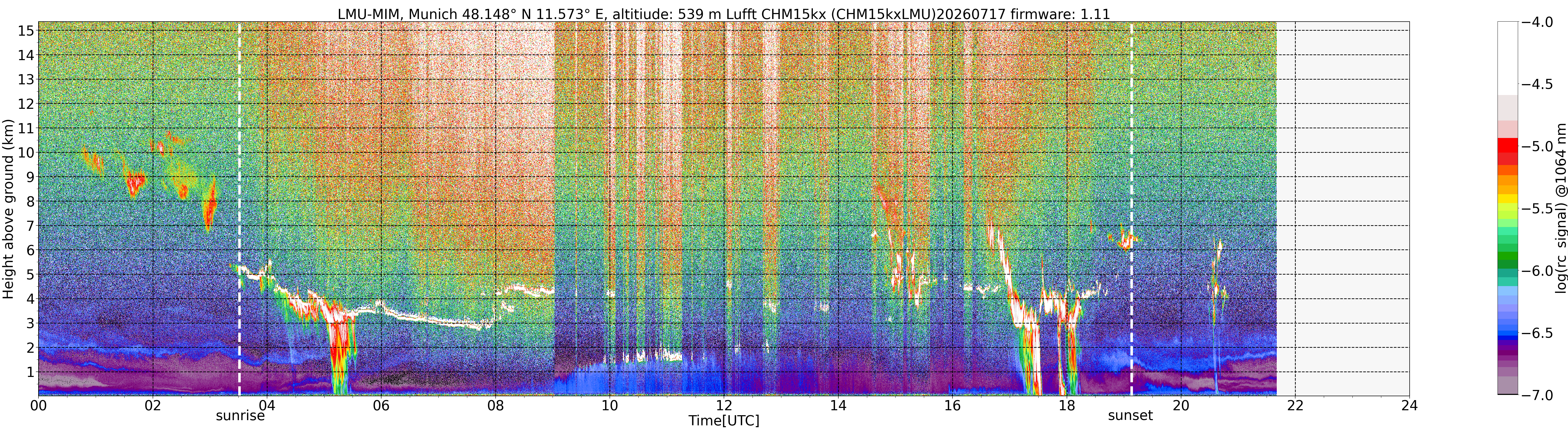Screen dimensions: 1568x429
Task: Click the white dashed sunset line
Action: (x=1132, y=209)
